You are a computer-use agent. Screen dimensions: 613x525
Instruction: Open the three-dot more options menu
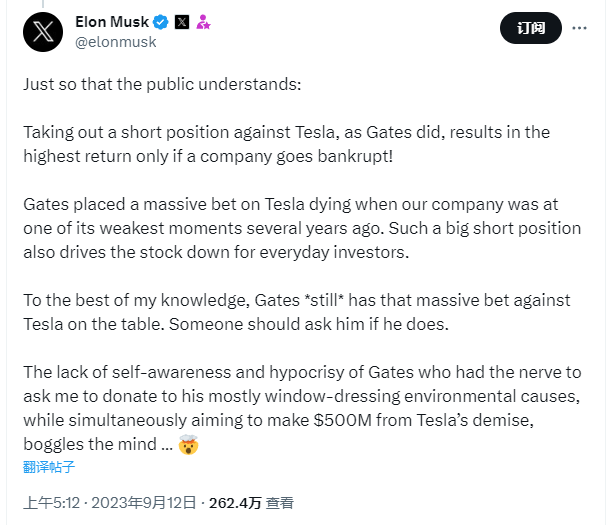point(579,28)
